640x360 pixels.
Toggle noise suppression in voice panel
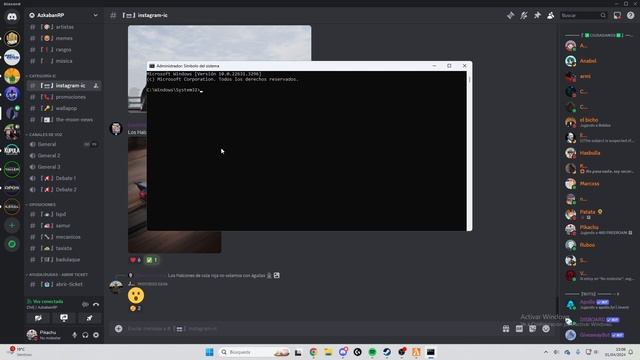pos(85,304)
